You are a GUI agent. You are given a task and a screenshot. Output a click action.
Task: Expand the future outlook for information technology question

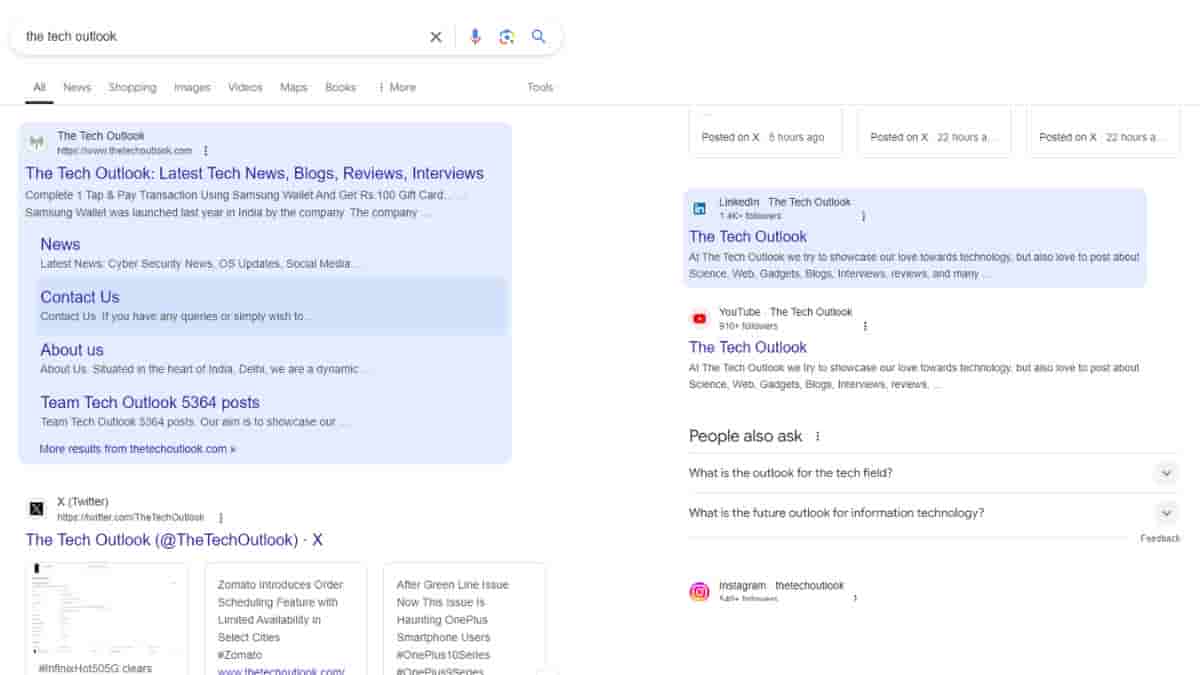(1165, 513)
